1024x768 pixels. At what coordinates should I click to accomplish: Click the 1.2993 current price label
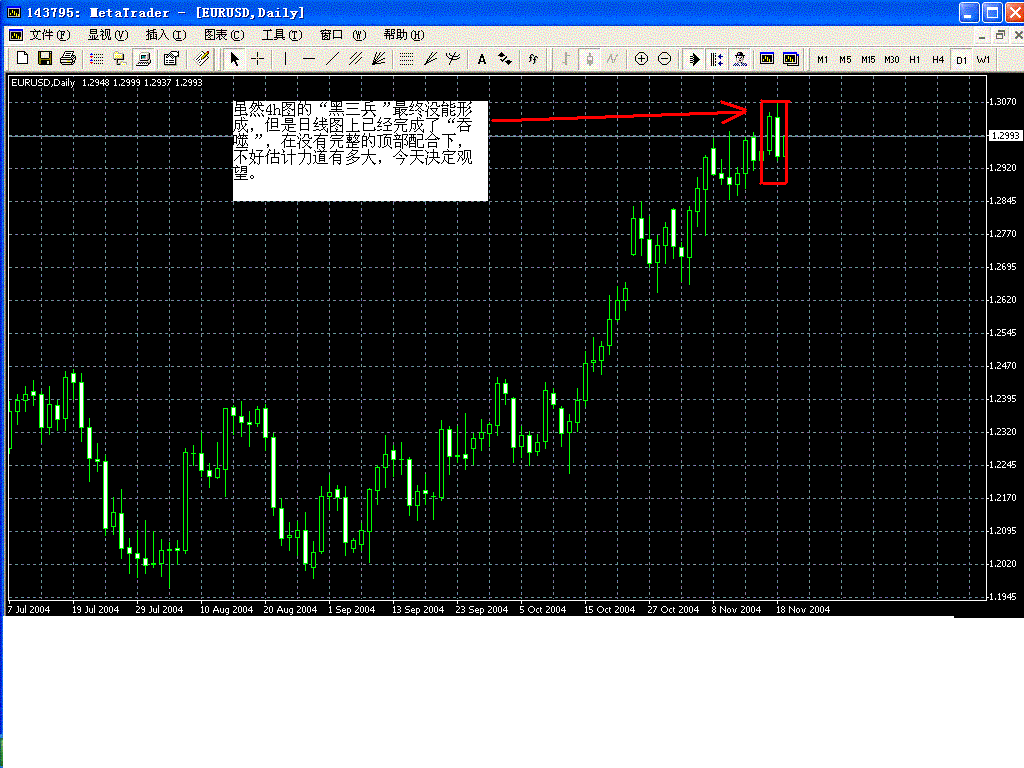(1005, 136)
